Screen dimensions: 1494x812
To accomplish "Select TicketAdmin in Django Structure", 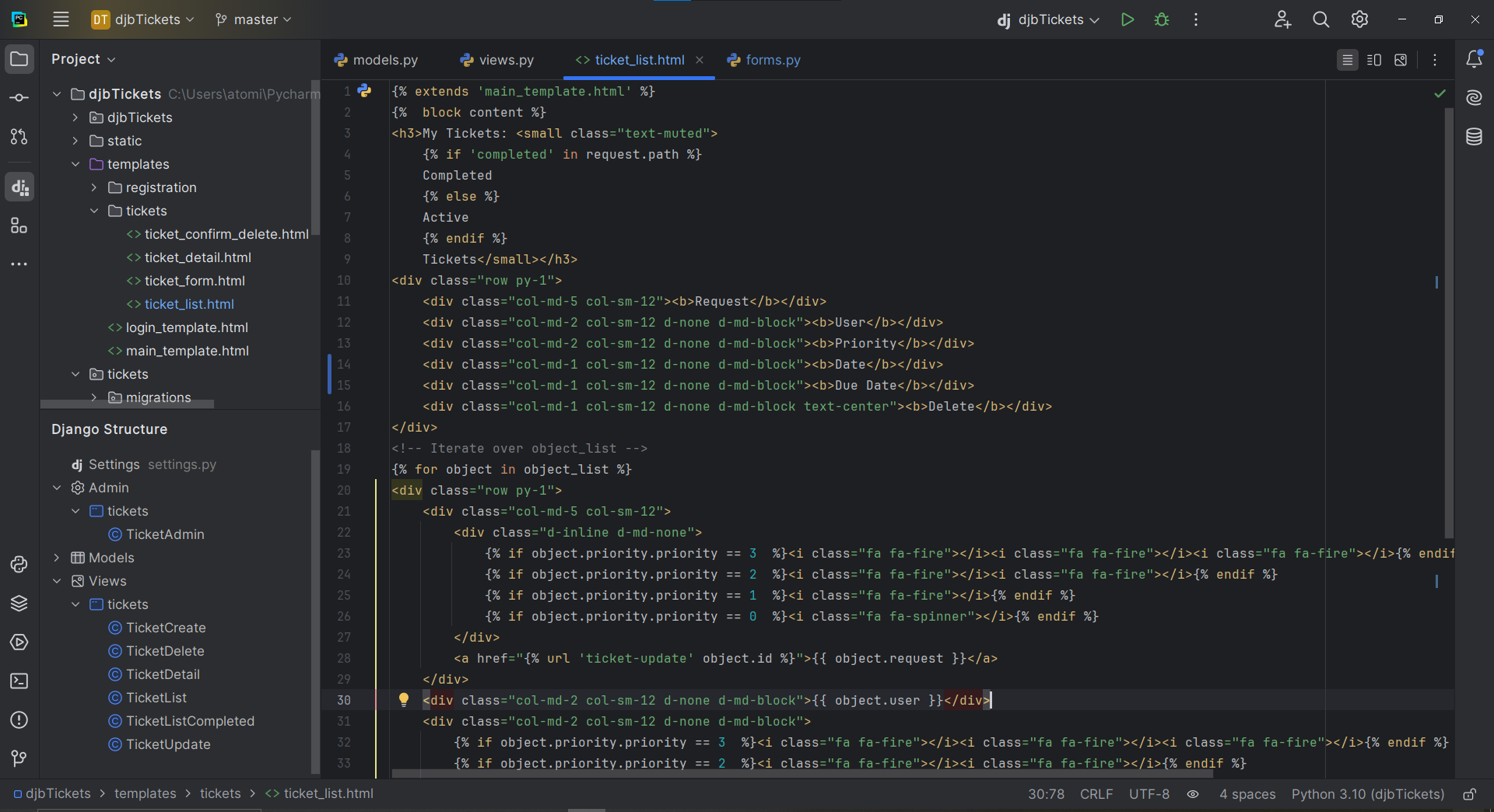I will (x=165, y=534).
